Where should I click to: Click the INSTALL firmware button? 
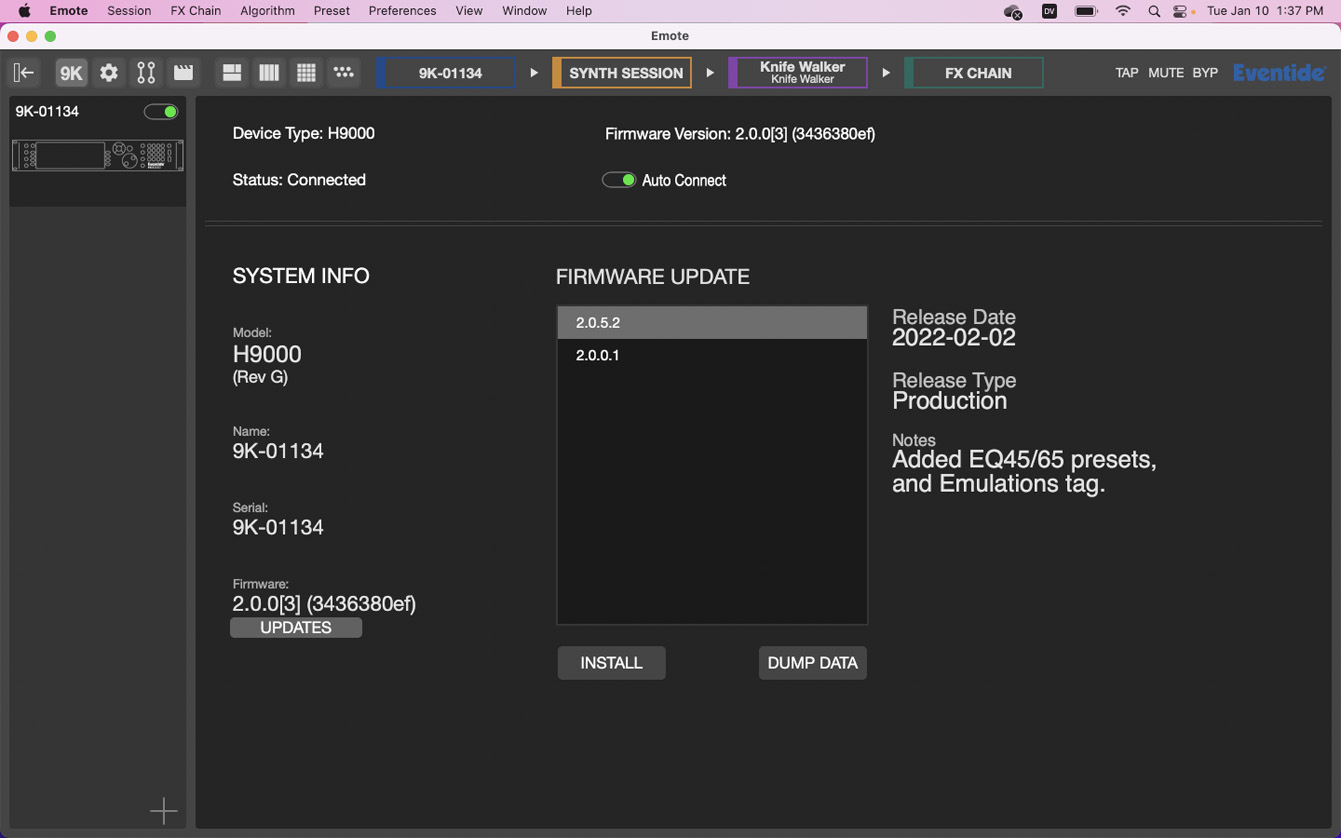point(611,663)
